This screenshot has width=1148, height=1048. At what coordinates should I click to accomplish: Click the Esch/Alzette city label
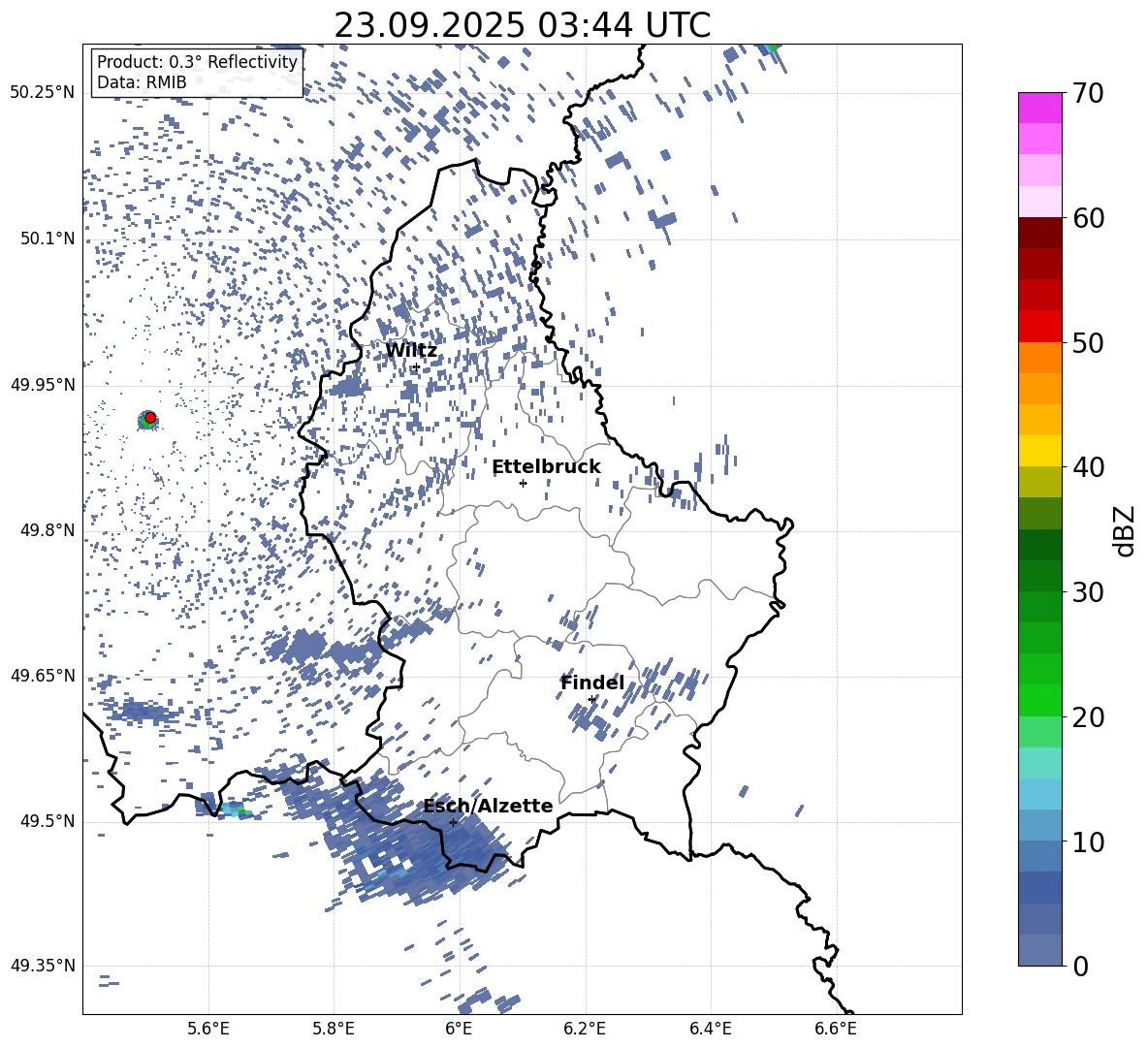coord(488,806)
